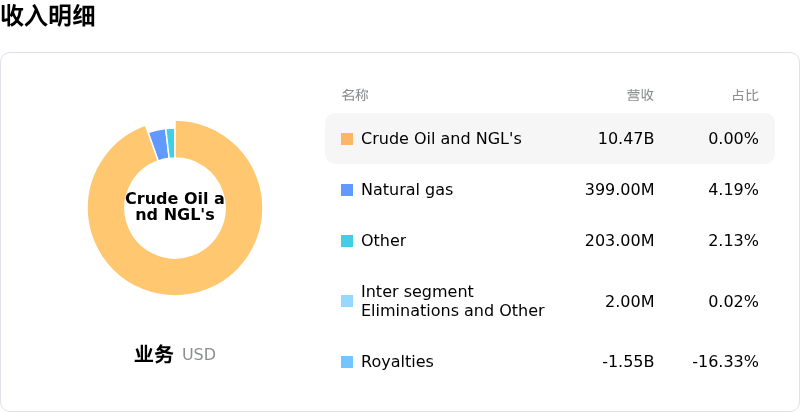Select the Crude Oil and NGL's row
The image size is (800, 412).
pos(549,139)
